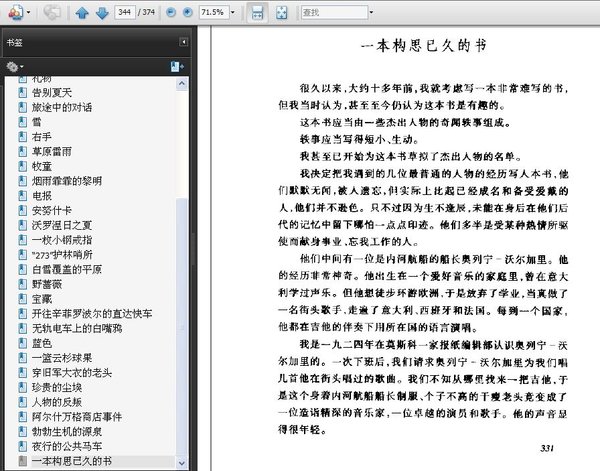Open bookmark 开往辛菲罗波尔的直达快车
This screenshot has height=471, width=600.
tap(92, 314)
